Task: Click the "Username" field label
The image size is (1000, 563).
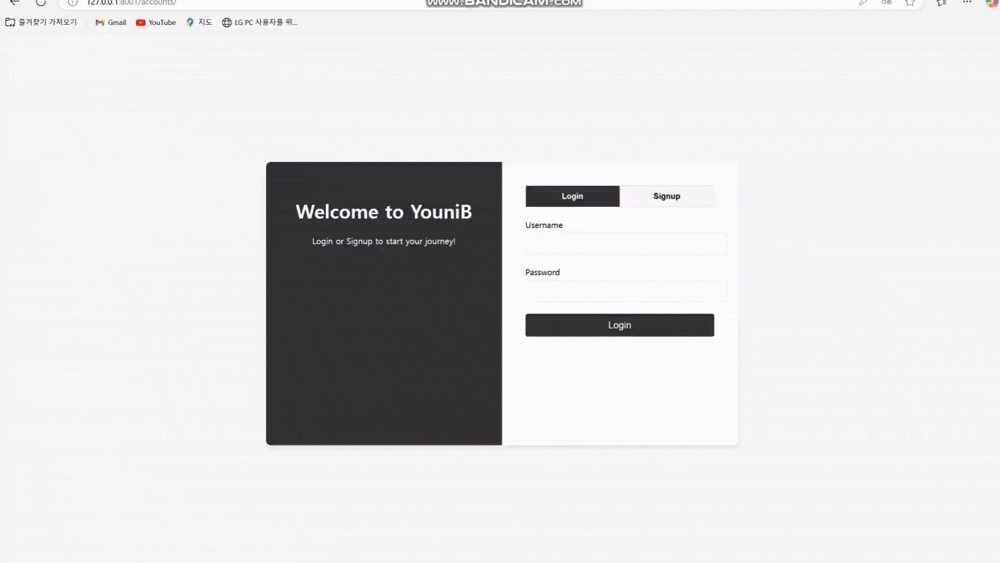Action: coord(544,225)
